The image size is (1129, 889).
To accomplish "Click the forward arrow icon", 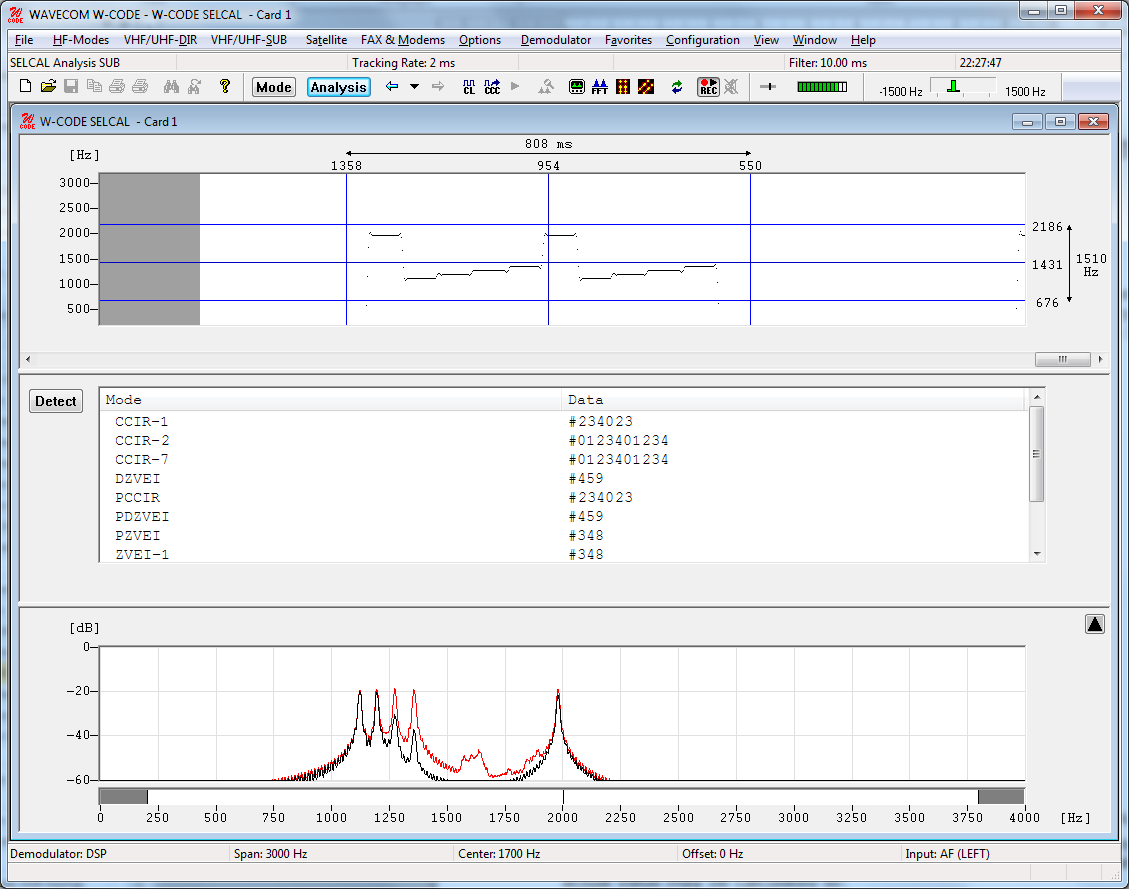I will [x=438, y=86].
